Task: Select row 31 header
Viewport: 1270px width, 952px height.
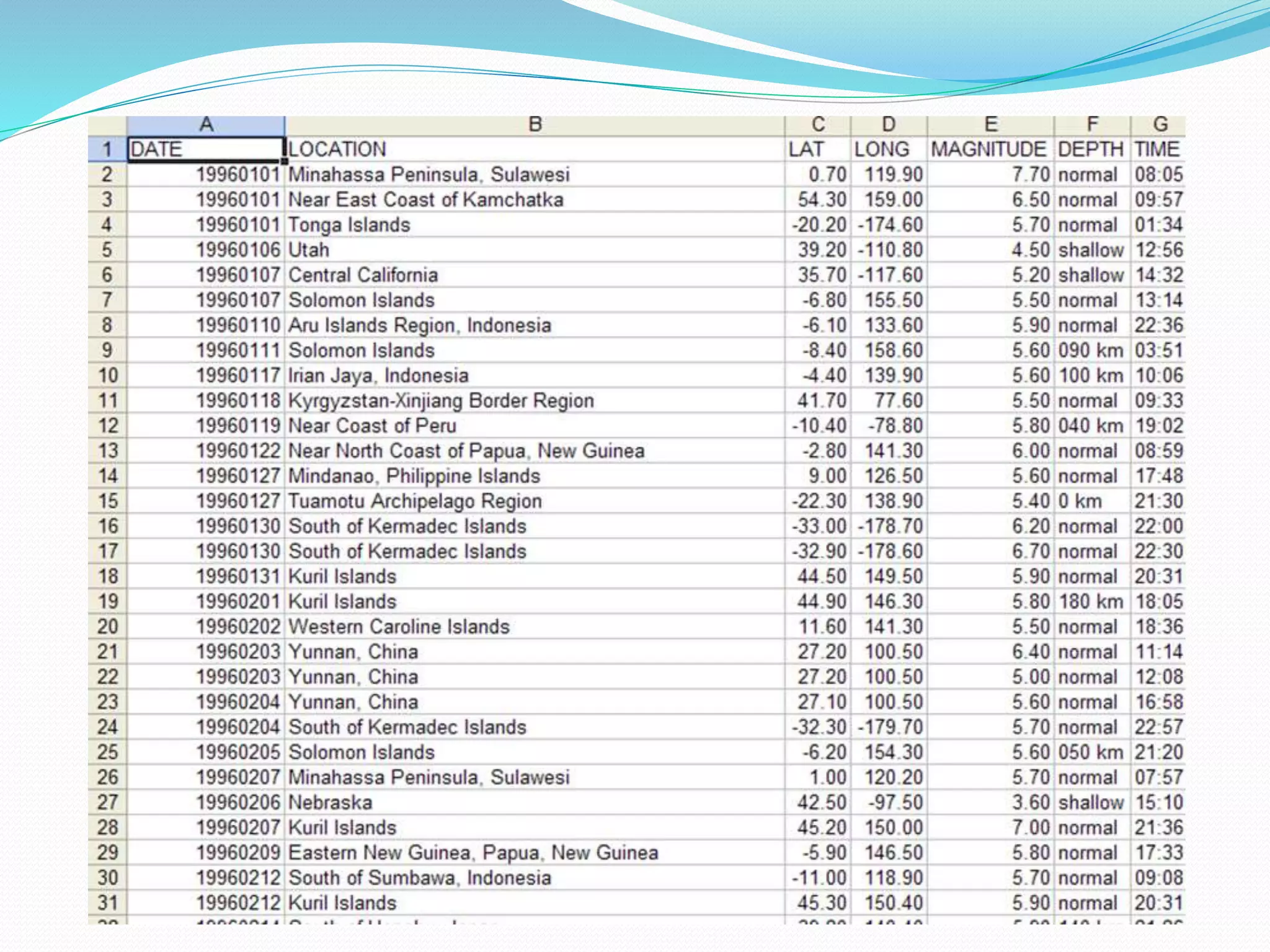Action: (x=107, y=902)
